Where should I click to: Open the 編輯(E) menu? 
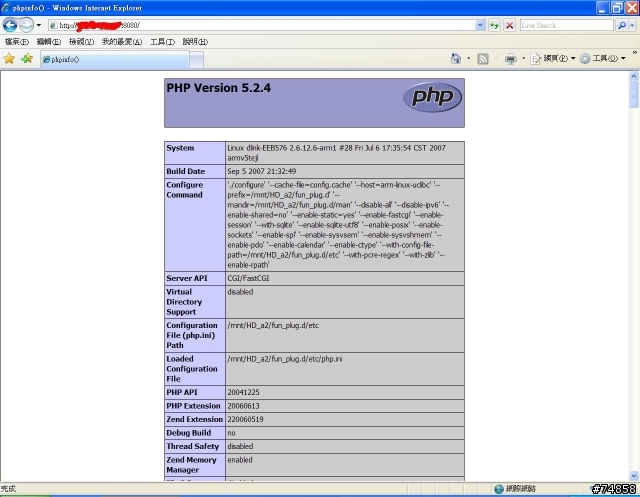coord(49,42)
